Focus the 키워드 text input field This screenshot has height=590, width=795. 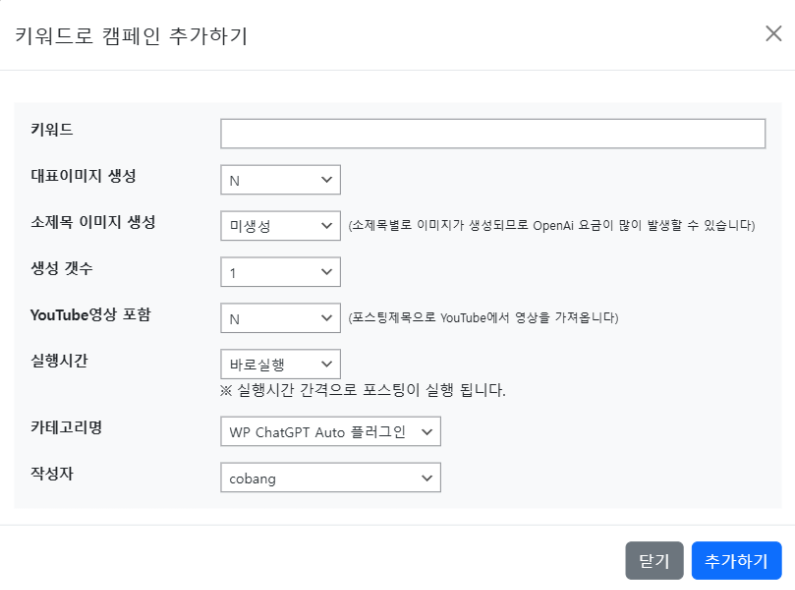(x=493, y=134)
